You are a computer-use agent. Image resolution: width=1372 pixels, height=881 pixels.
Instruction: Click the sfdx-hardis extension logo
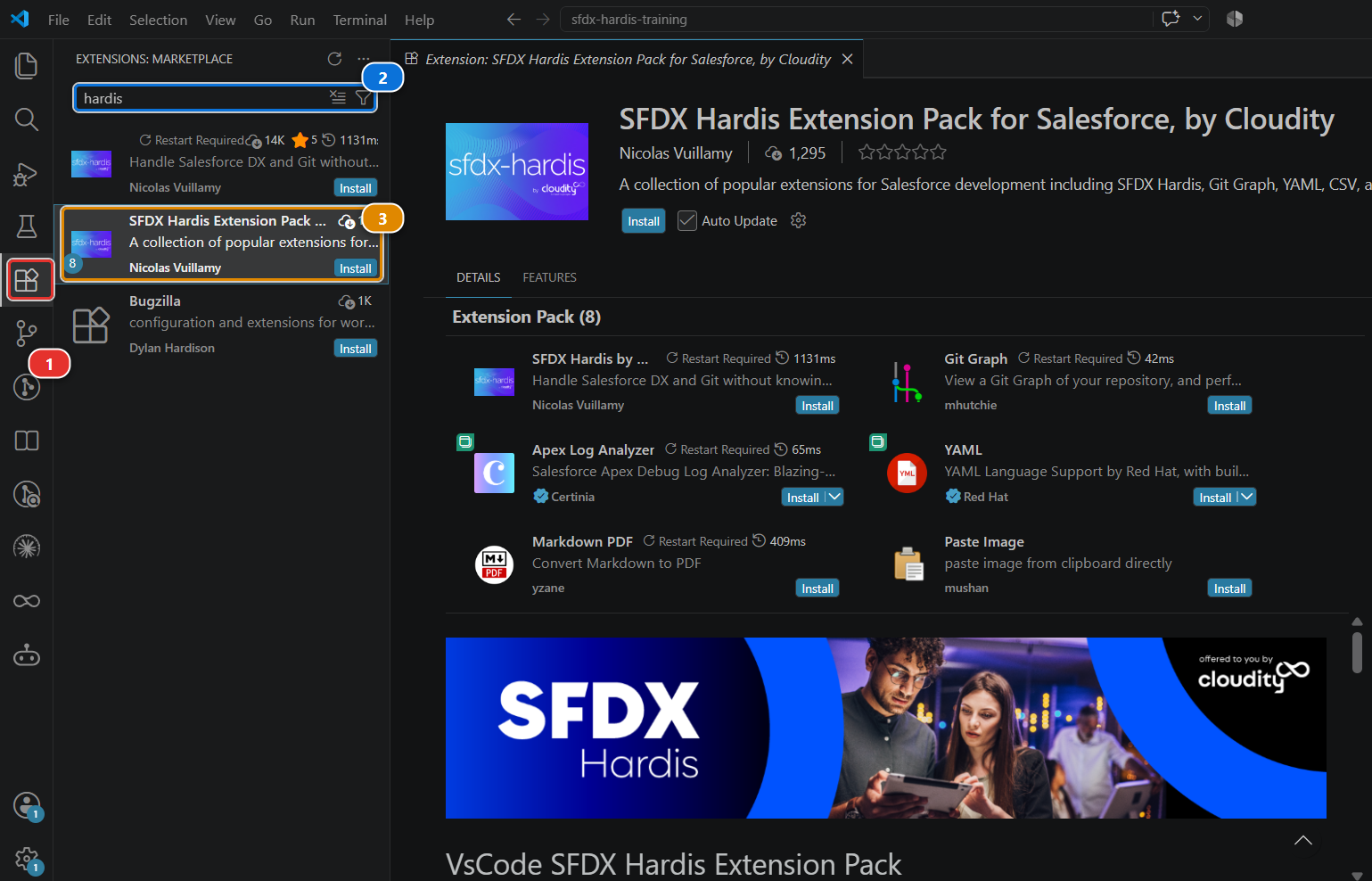pos(517,171)
